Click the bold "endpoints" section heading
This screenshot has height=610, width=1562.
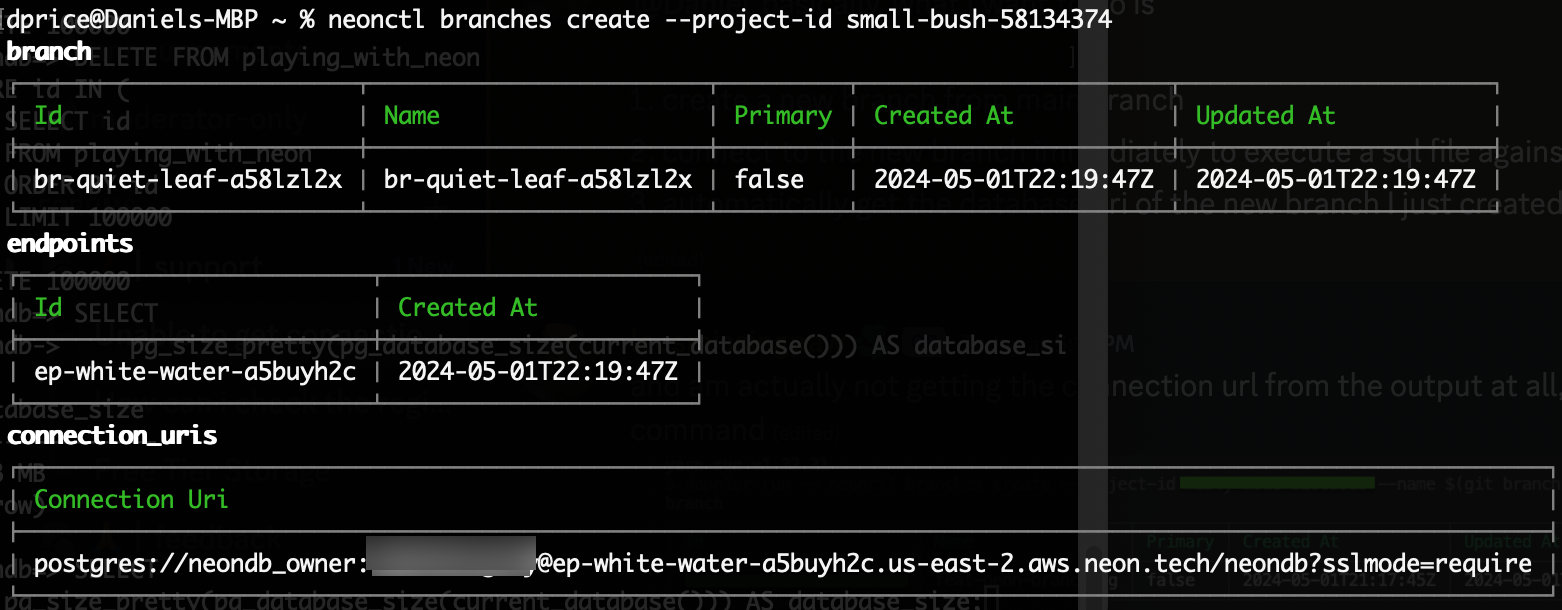(70, 243)
